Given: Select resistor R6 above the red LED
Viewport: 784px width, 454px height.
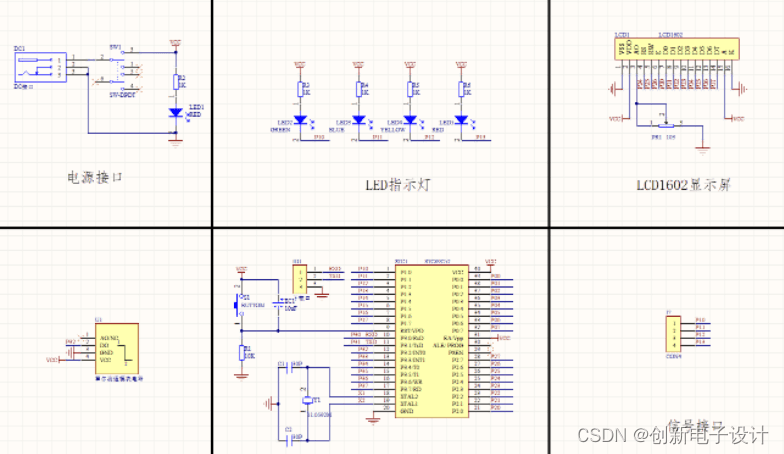Looking at the screenshot, I should click(461, 89).
